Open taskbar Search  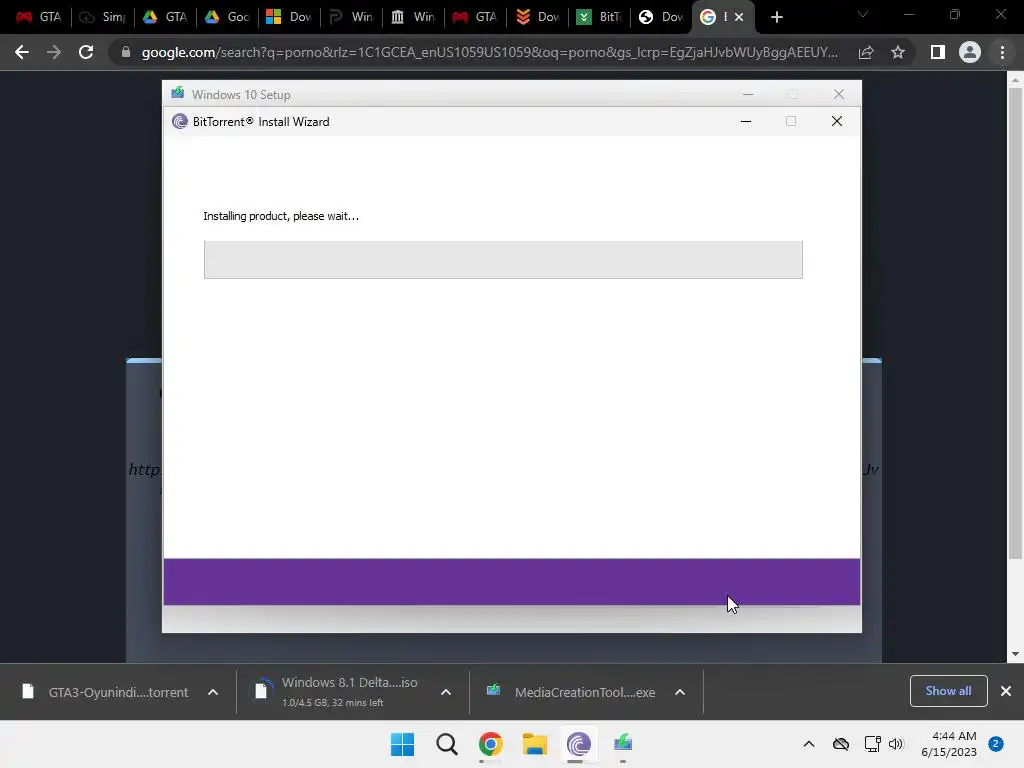[447, 744]
